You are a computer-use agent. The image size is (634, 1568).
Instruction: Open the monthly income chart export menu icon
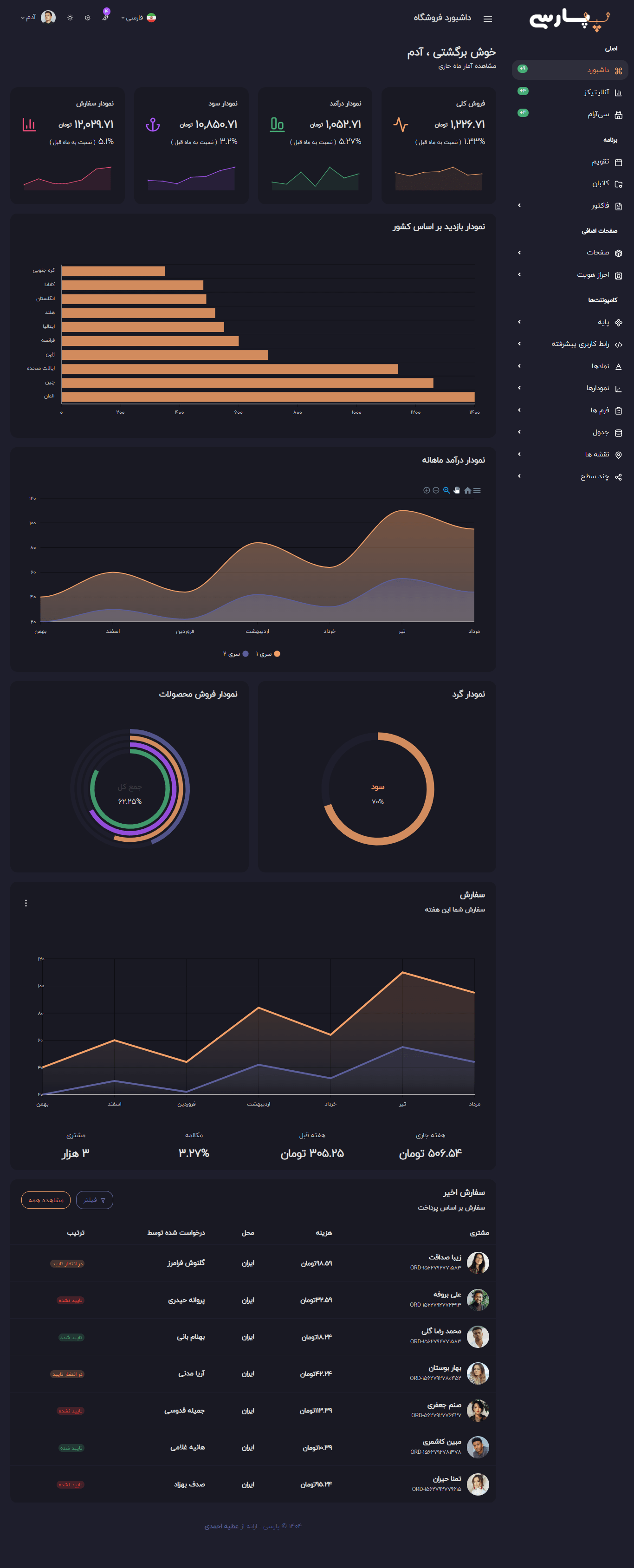[477, 490]
